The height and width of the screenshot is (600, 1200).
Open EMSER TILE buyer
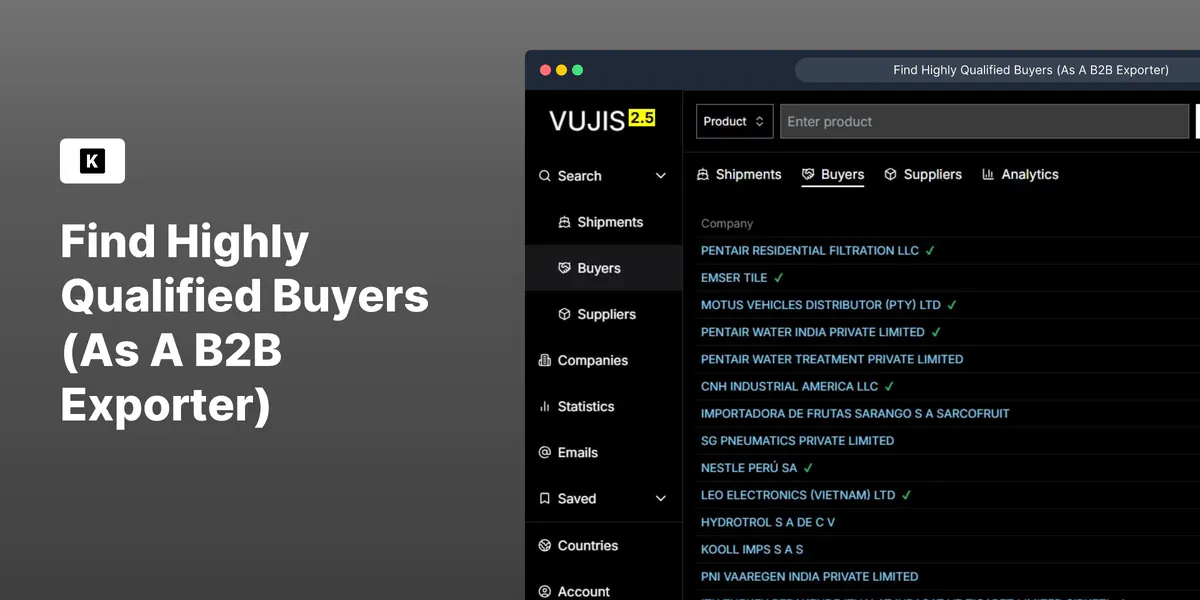click(x=734, y=278)
